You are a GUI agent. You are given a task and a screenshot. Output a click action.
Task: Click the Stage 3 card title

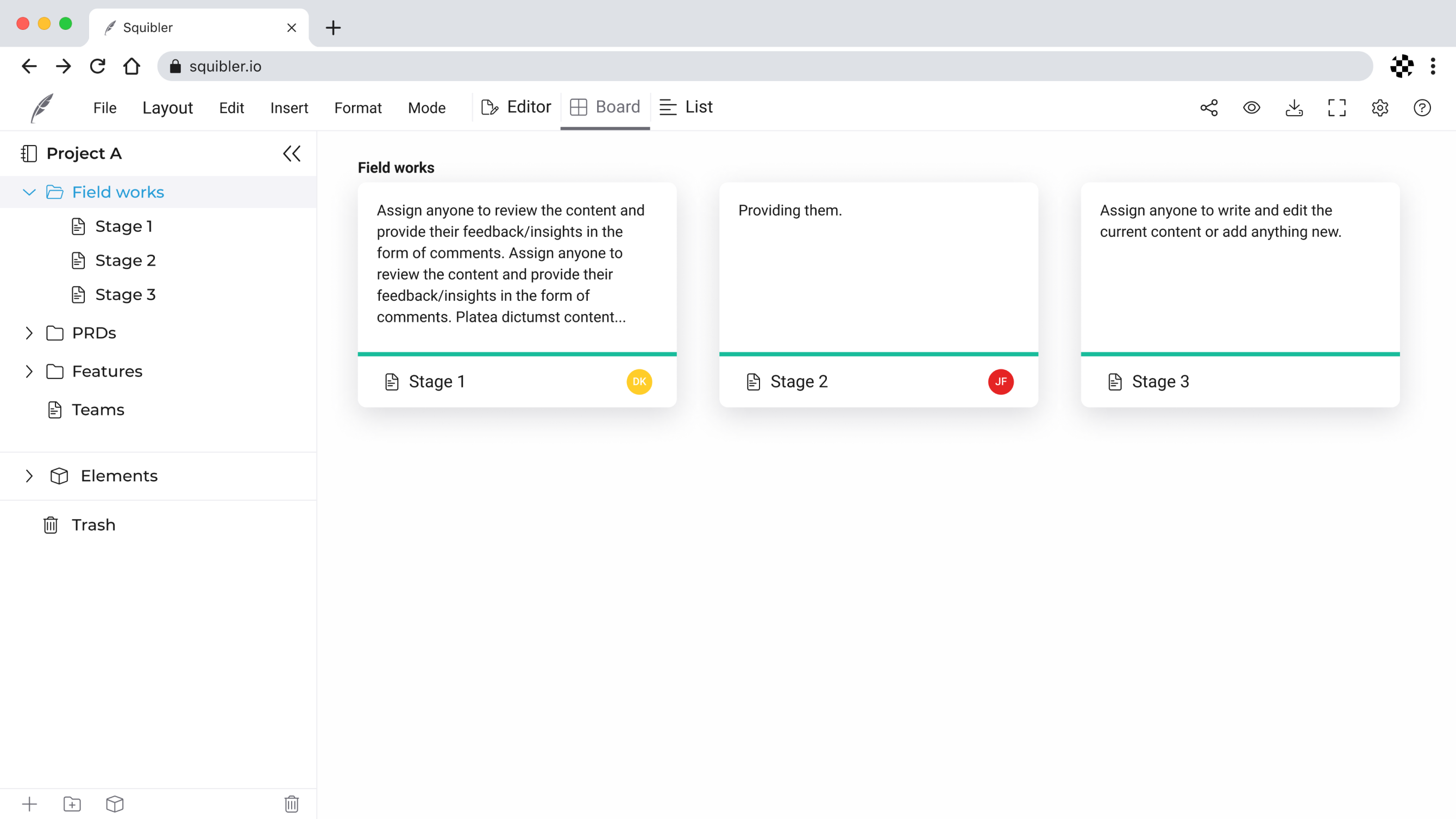tap(1160, 381)
